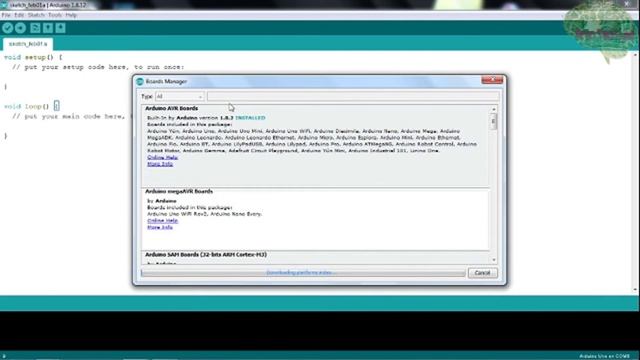Select the Arduino megaAVR Boards entry title
The height and width of the screenshot is (360, 640).
[x=179, y=191]
